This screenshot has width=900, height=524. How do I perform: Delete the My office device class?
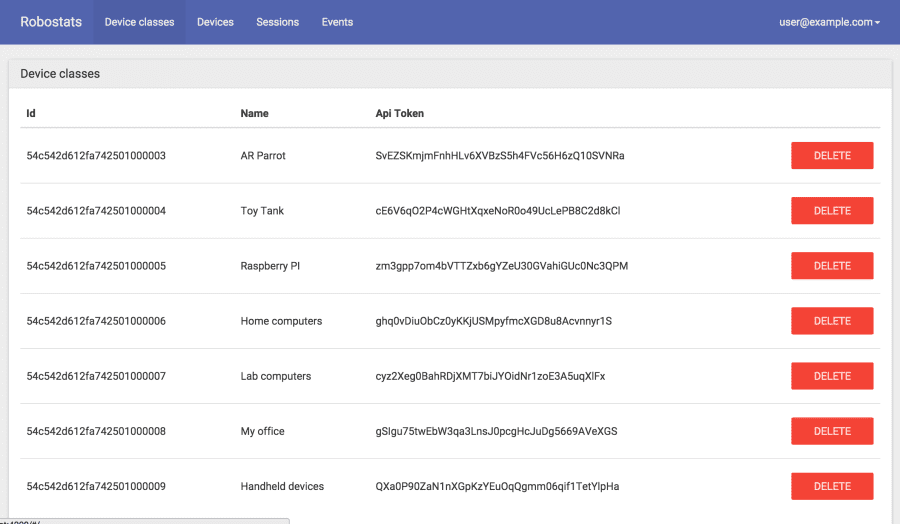(832, 431)
